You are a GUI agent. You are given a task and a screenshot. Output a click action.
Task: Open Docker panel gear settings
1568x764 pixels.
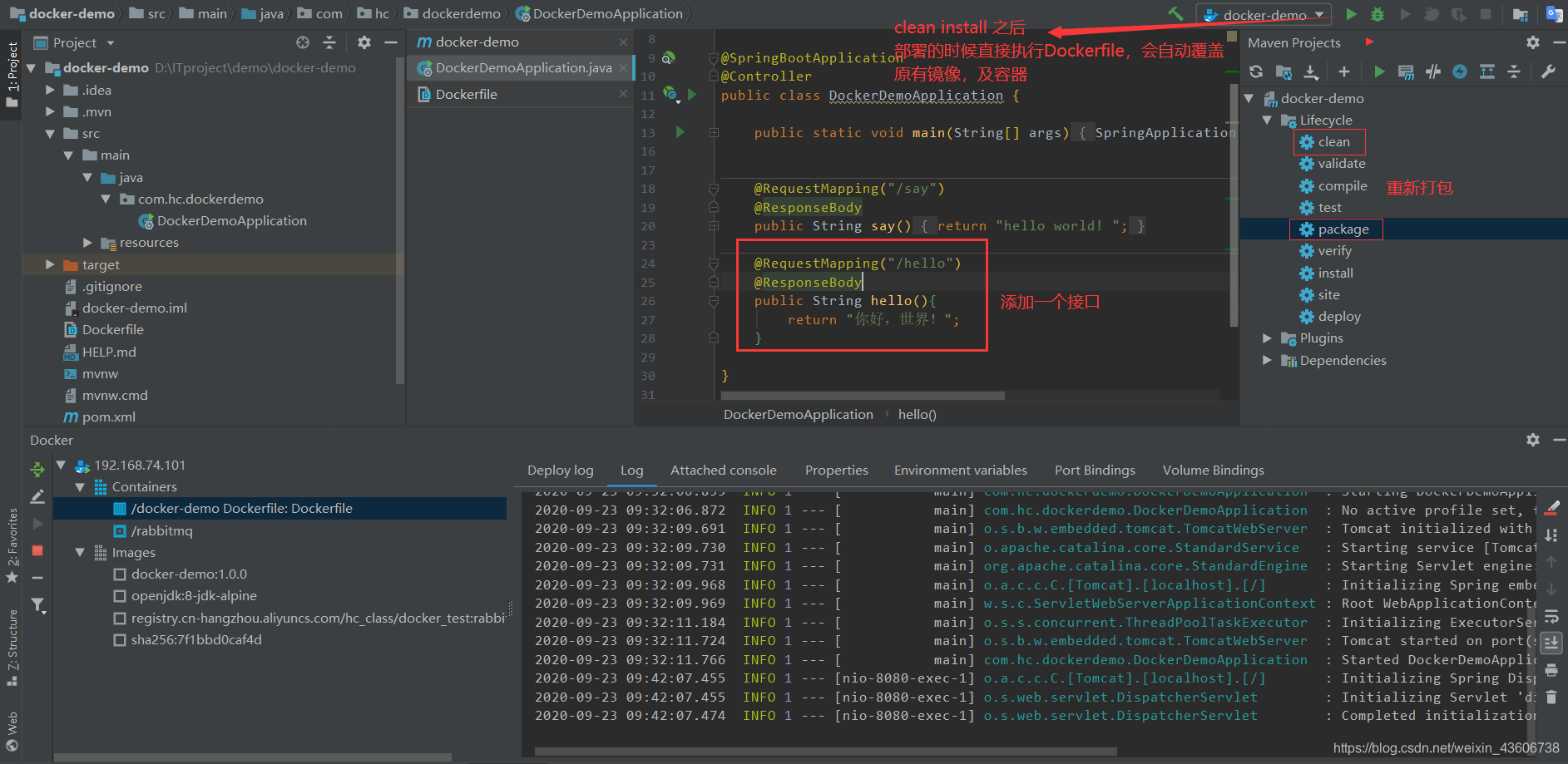pyautogui.click(x=1532, y=440)
